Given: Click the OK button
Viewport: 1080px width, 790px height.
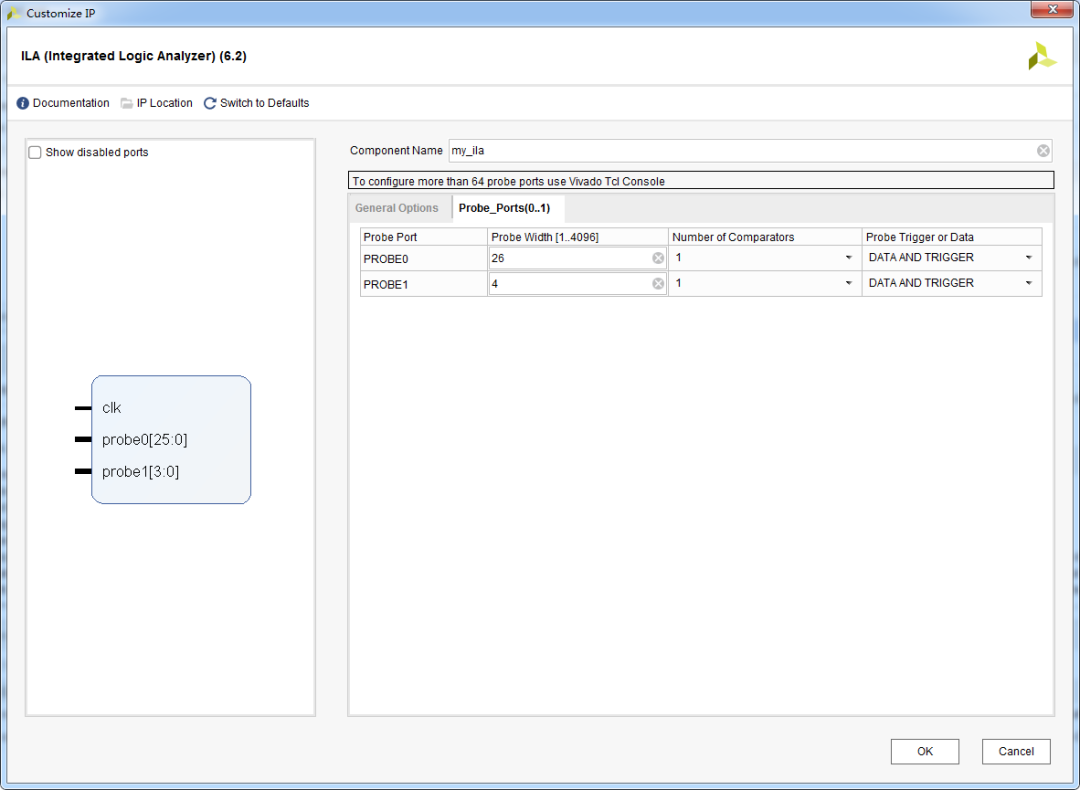Looking at the screenshot, I should (924, 751).
